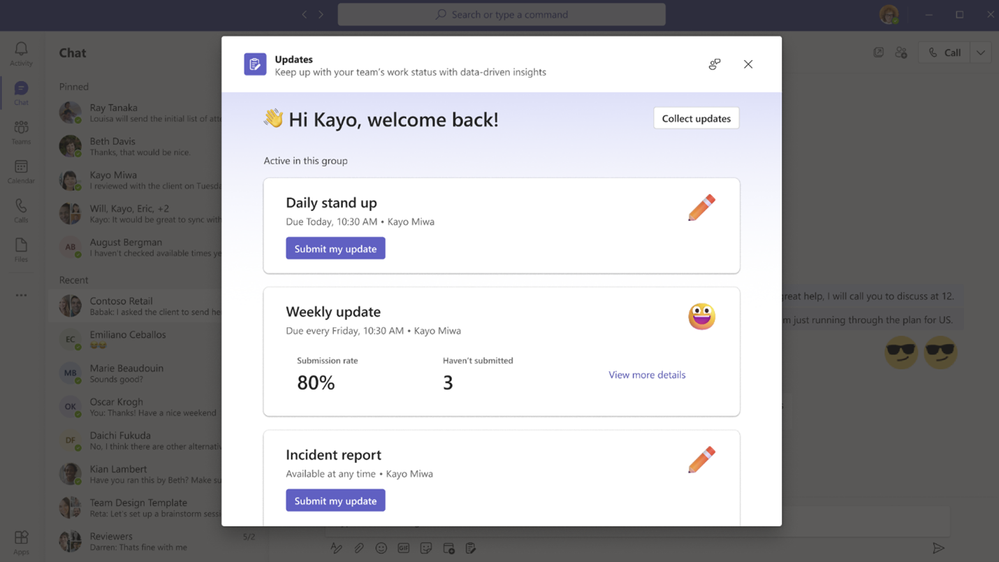Open the View more details link
The image size is (999, 562).
[647, 375]
